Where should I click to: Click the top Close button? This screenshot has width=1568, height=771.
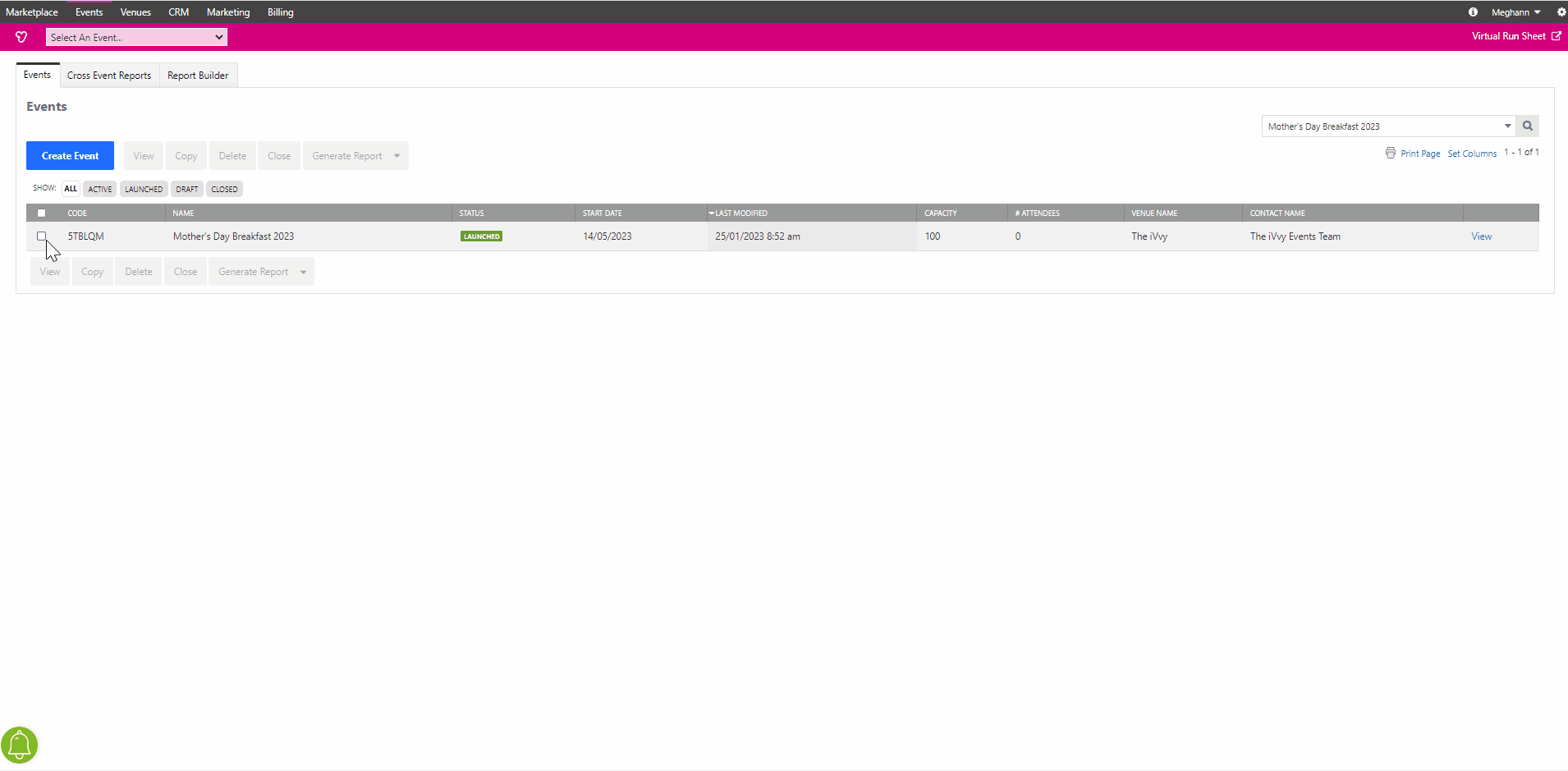pyautogui.click(x=279, y=156)
